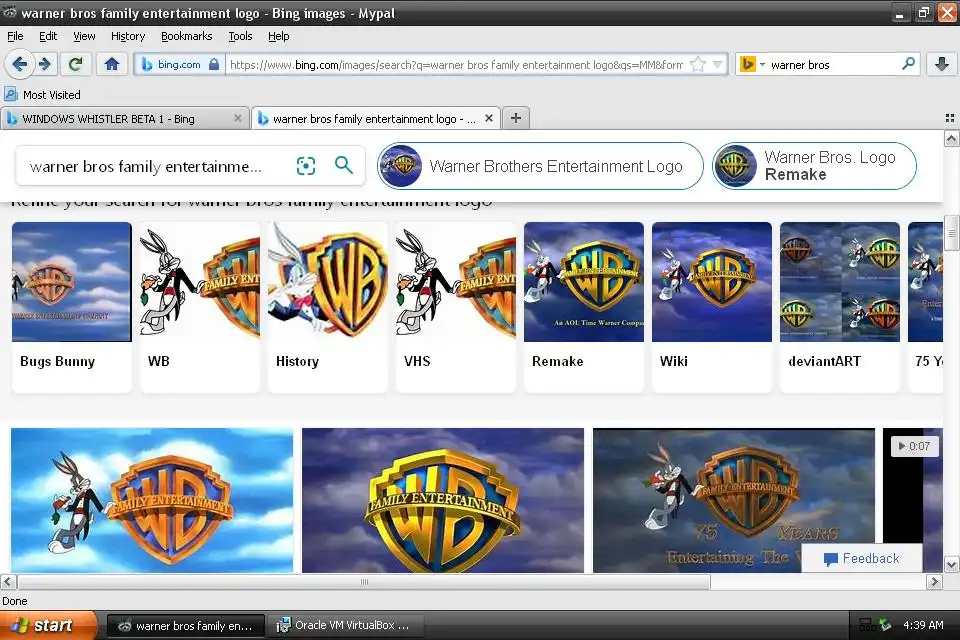Switch to Oracle VM VirtualBox taskbar item

click(345, 625)
